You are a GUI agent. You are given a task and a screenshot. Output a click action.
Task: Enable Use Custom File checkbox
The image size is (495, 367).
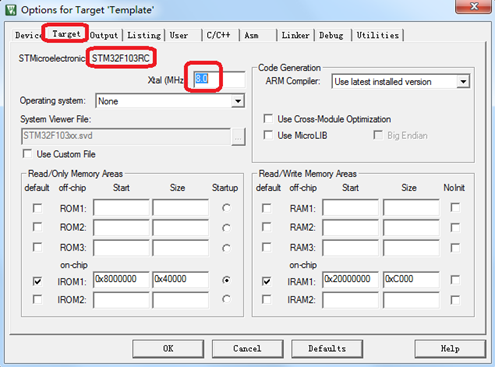coord(27,154)
